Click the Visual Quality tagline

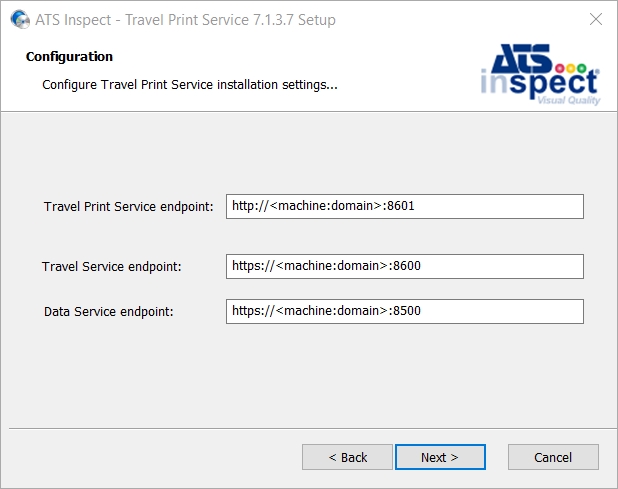tap(569, 100)
